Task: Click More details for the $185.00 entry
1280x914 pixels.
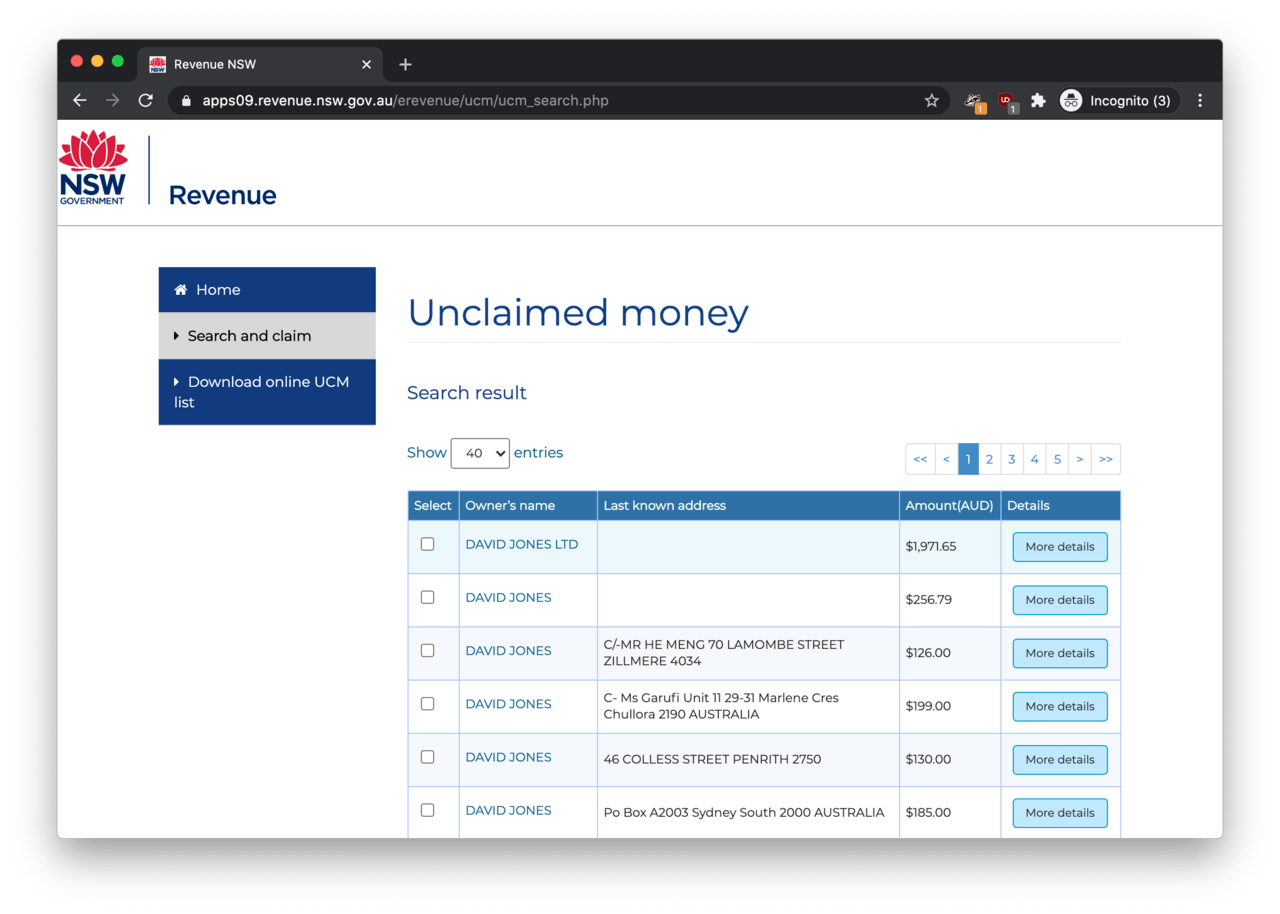Action: point(1060,813)
